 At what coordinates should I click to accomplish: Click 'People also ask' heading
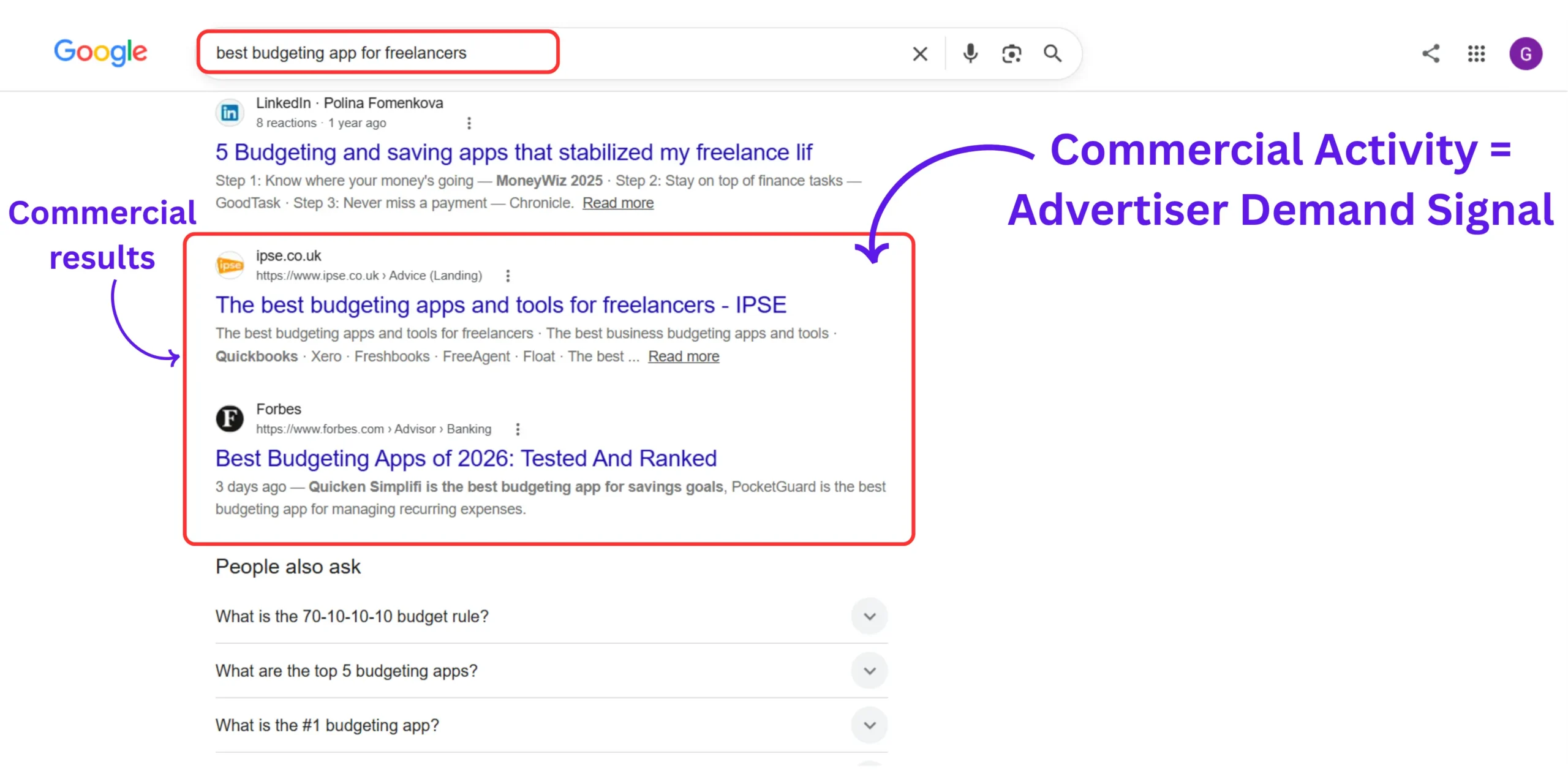point(288,567)
